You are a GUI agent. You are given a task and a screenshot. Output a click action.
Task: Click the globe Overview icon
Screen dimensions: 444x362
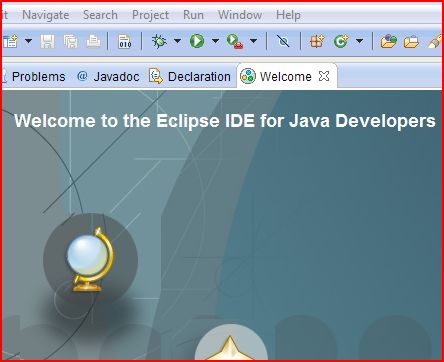click(x=90, y=259)
